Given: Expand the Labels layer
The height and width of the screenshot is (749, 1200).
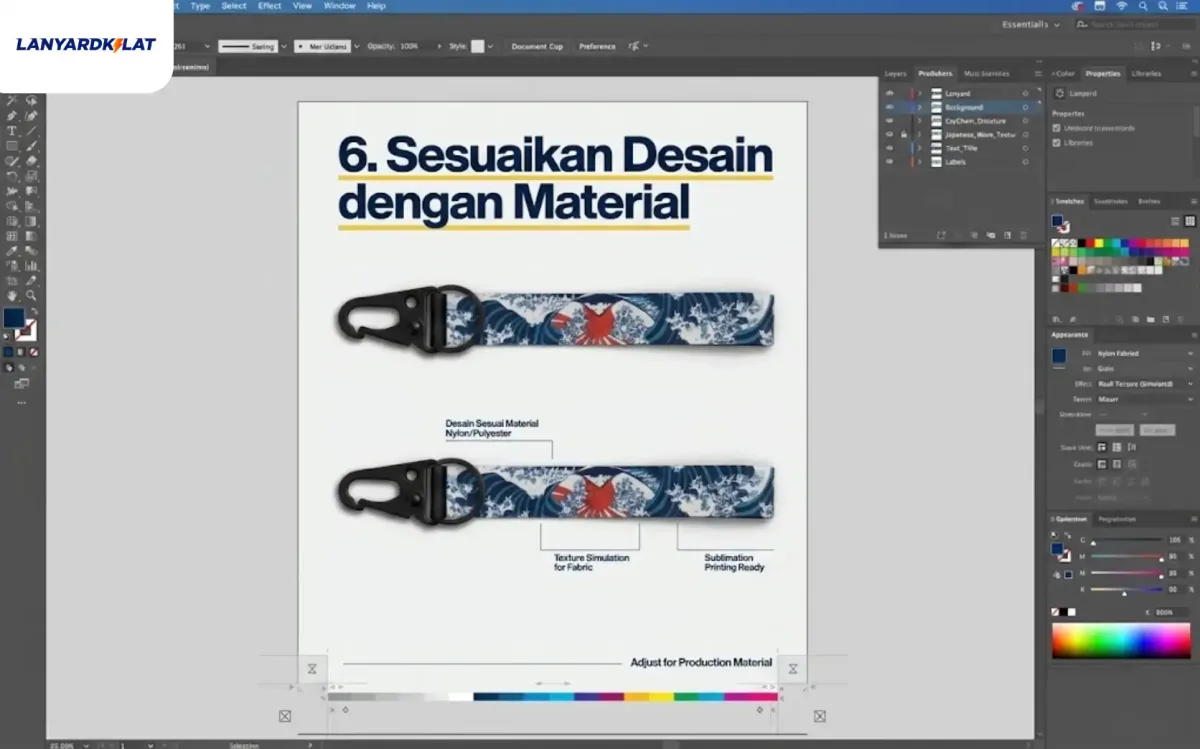Looking at the screenshot, I should (920, 161).
